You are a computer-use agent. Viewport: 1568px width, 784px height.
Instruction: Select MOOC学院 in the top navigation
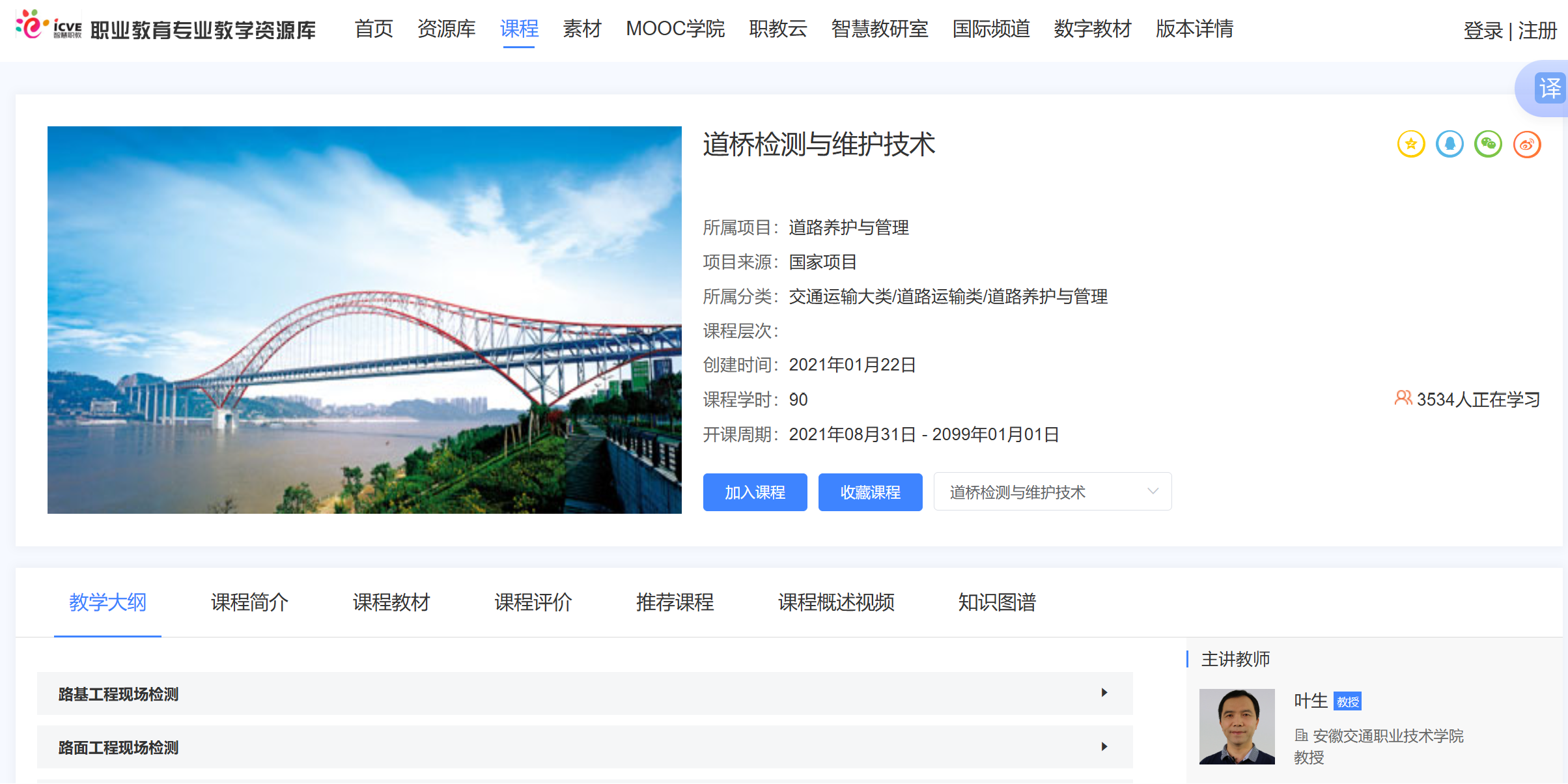pyautogui.click(x=675, y=29)
